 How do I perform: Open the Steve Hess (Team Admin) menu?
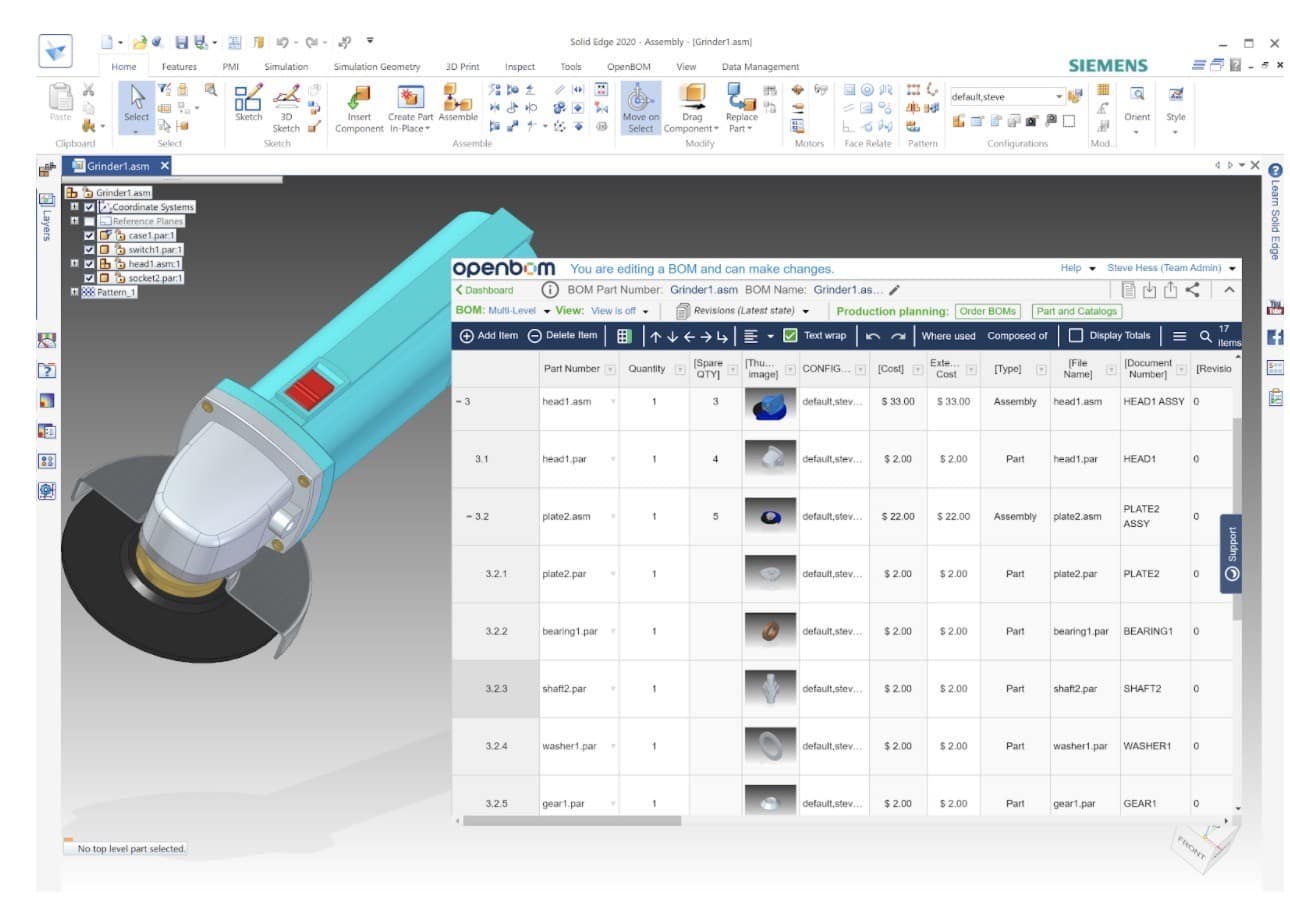[x=1172, y=268]
